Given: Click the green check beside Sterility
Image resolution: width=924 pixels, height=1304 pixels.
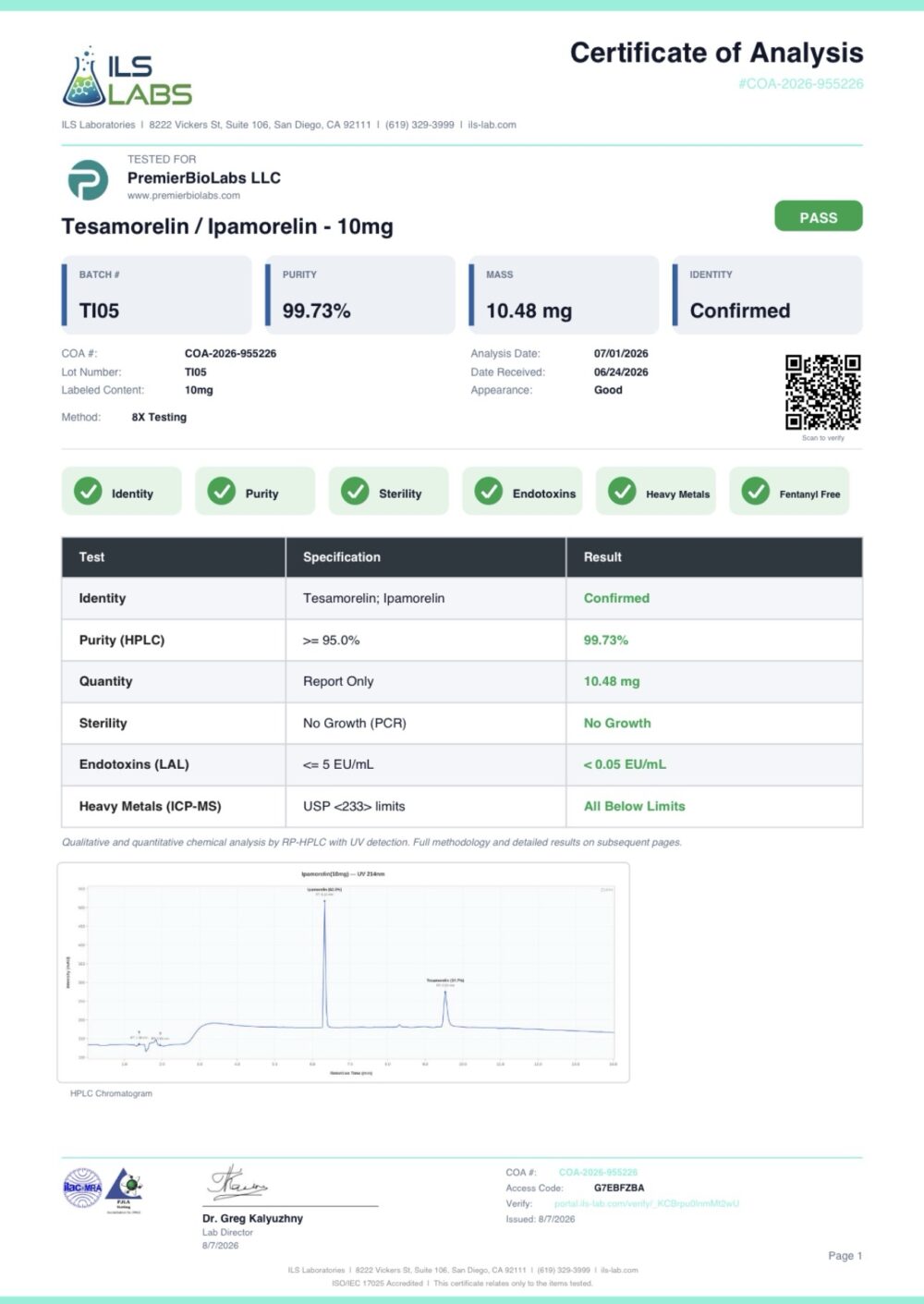Looking at the screenshot, I should pos(355,492).
